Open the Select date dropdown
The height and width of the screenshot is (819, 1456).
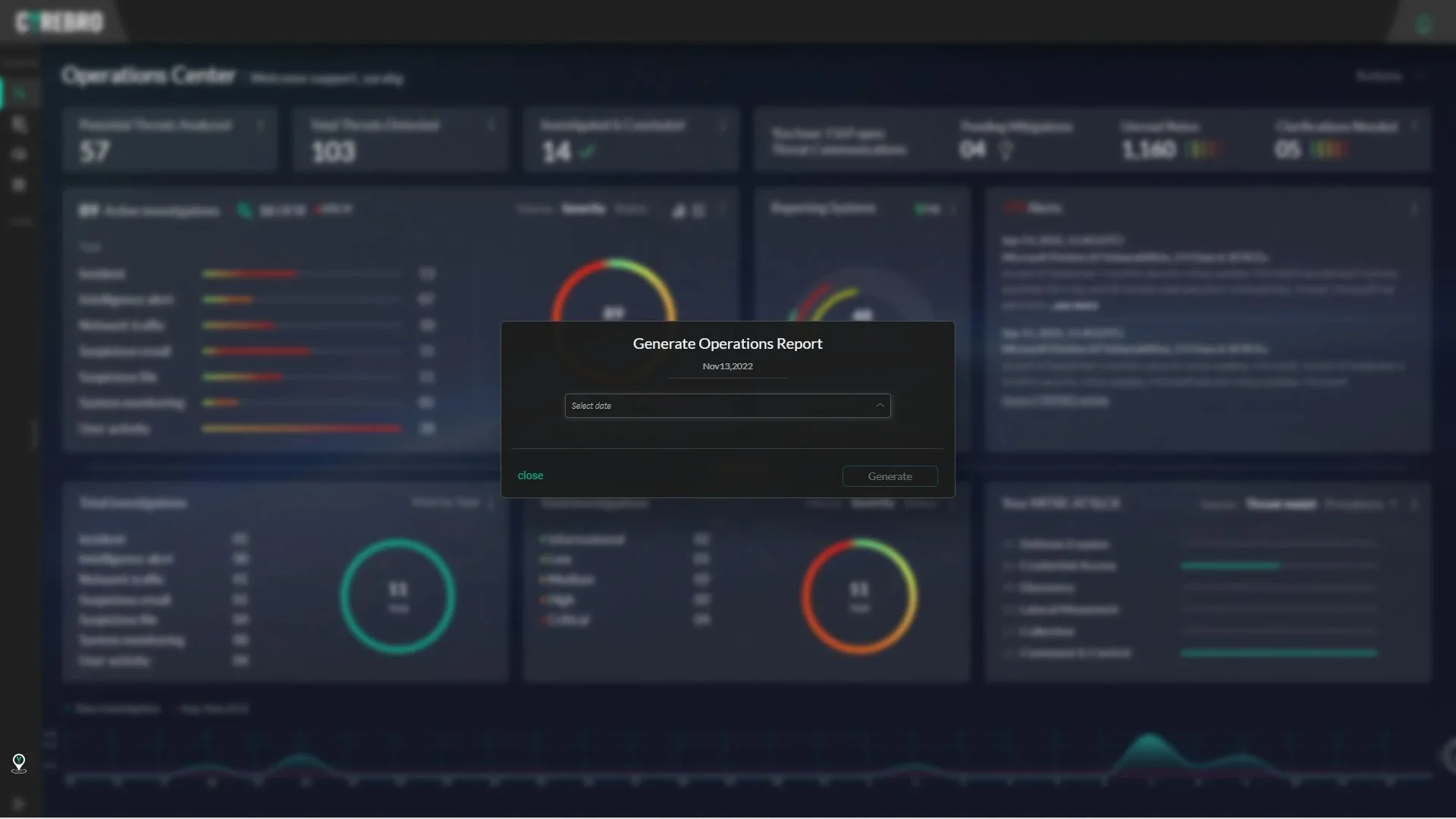point(726,406)
